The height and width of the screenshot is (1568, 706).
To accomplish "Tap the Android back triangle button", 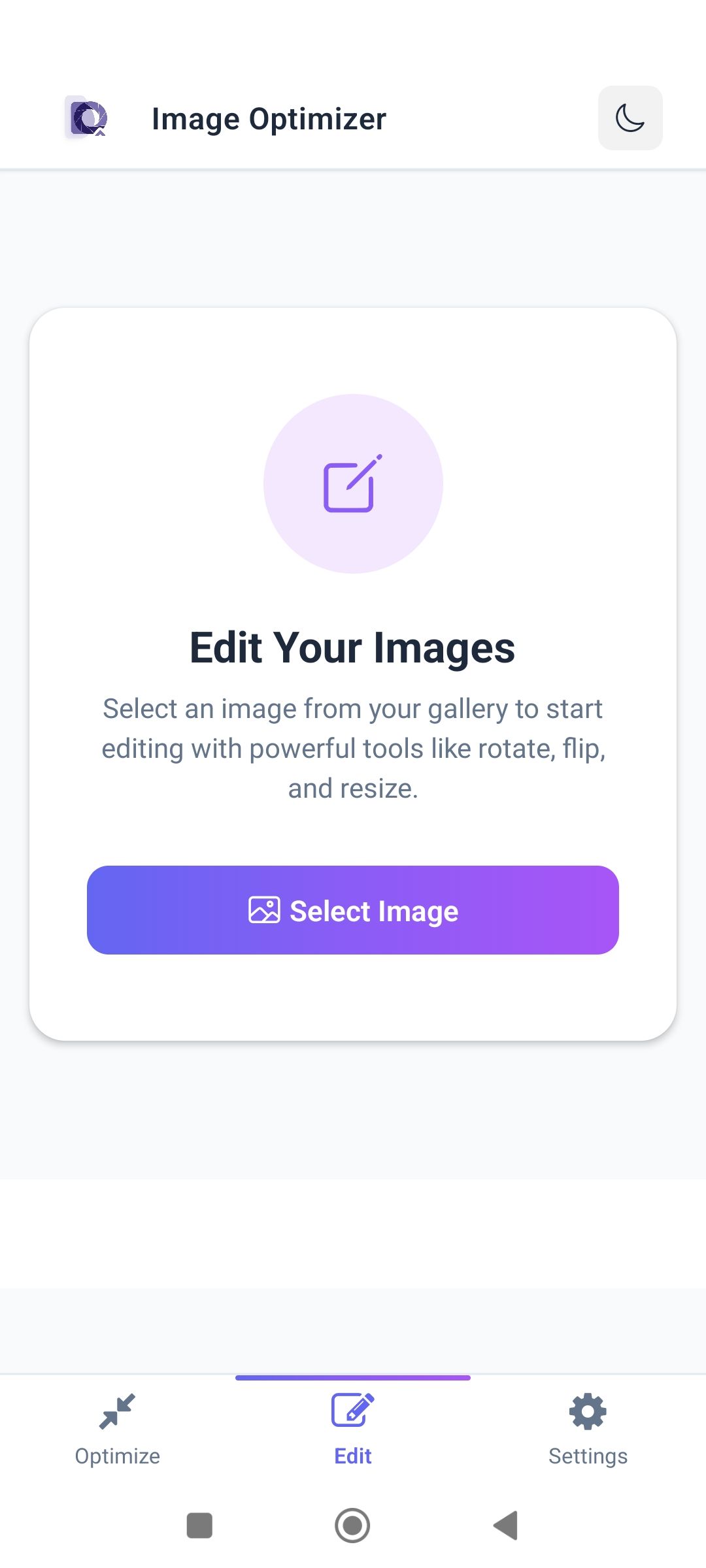I will tap(506, 1526).
